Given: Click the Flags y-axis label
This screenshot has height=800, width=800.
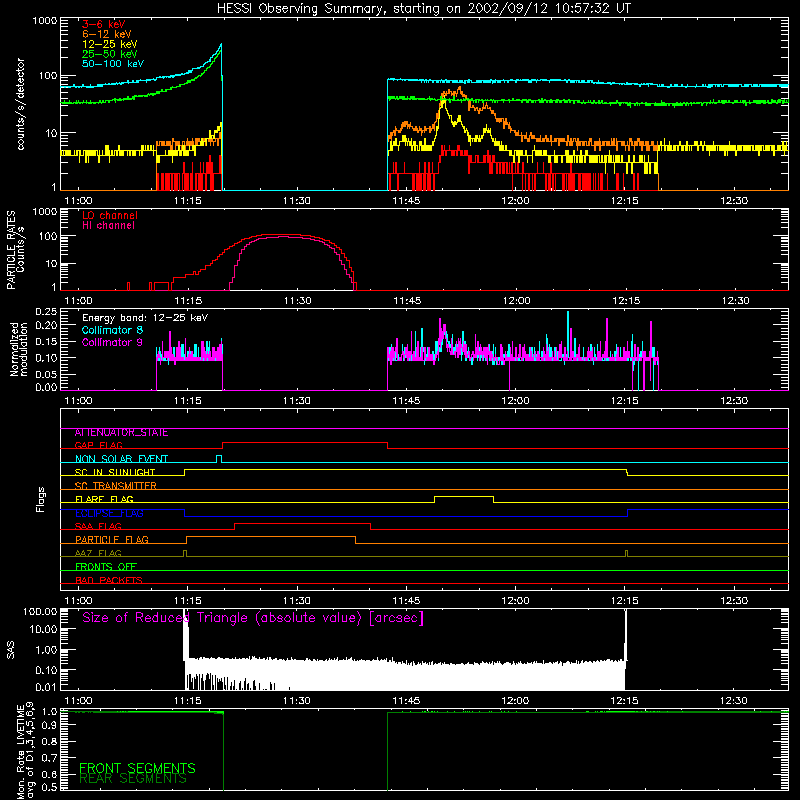Looking at the screenshot, I should 41,500.
